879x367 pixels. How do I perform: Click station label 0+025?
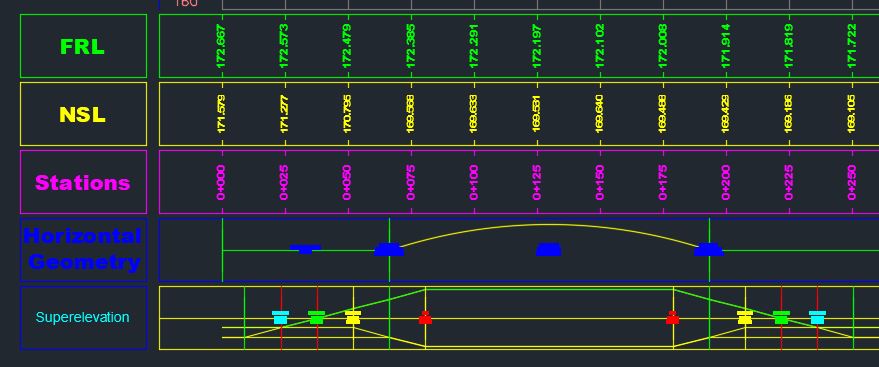pos(284,182)
